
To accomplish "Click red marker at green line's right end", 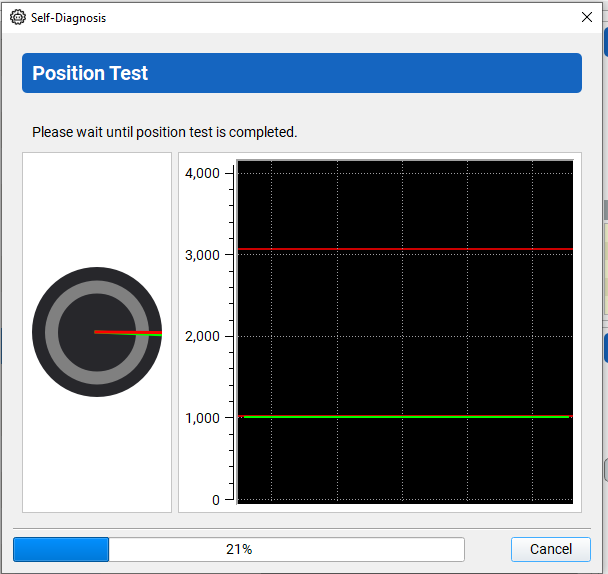I will coord(571,416).
